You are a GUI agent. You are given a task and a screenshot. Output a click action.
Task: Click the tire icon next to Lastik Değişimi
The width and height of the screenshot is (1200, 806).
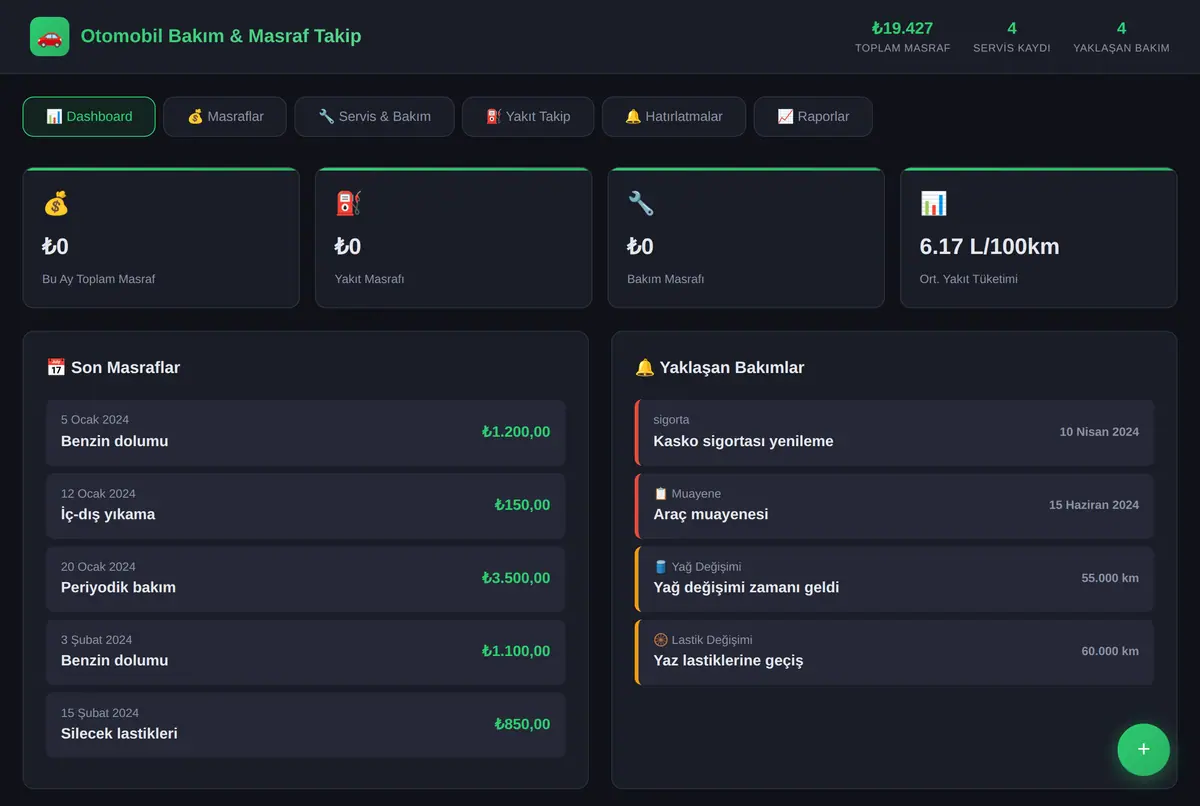coord(660,640)
